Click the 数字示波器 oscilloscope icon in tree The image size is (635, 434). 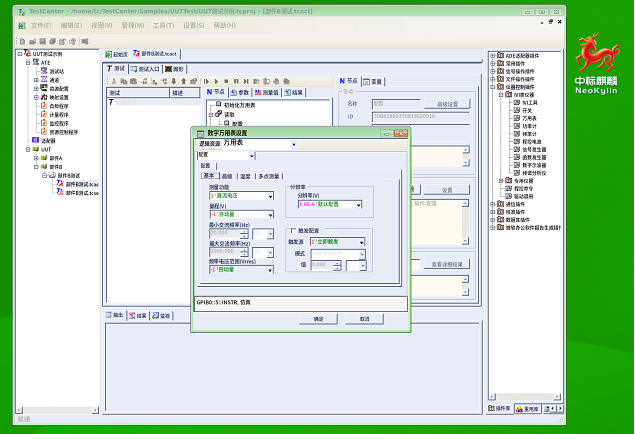(x=517, y=165)
